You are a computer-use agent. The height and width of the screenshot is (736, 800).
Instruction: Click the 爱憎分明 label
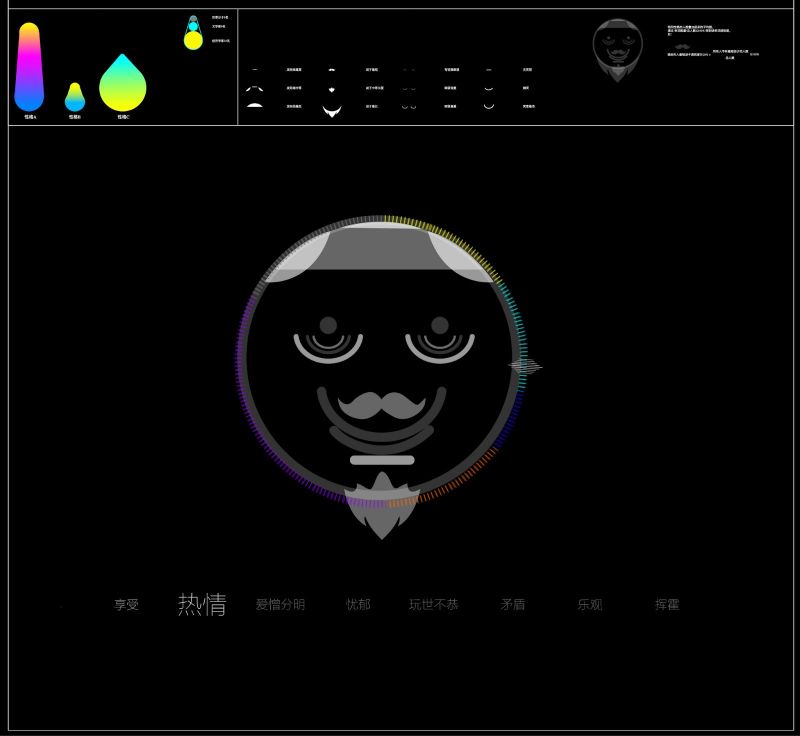click(283, 605)
